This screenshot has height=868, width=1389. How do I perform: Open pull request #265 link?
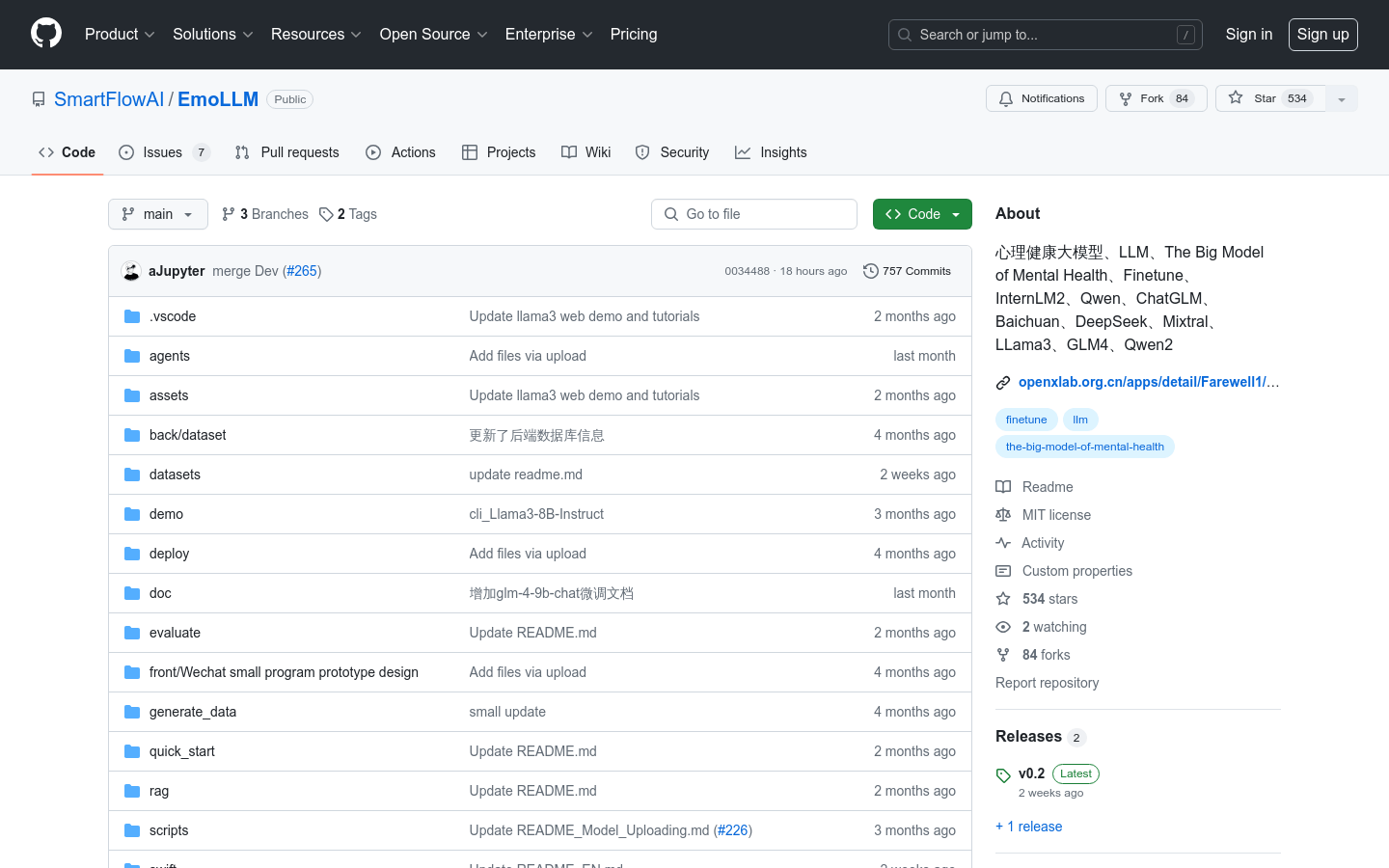click(302, 271)
